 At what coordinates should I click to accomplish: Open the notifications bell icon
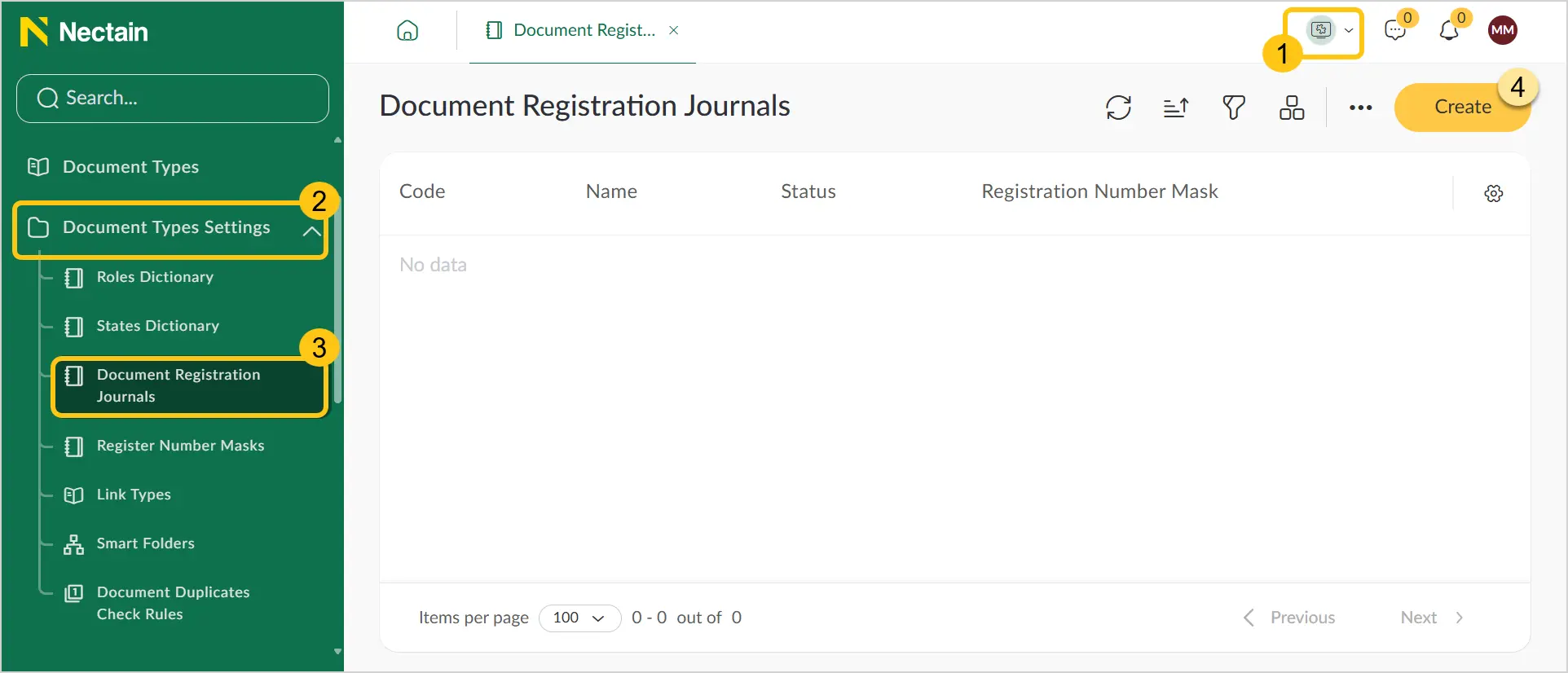tap(1449, 30)
